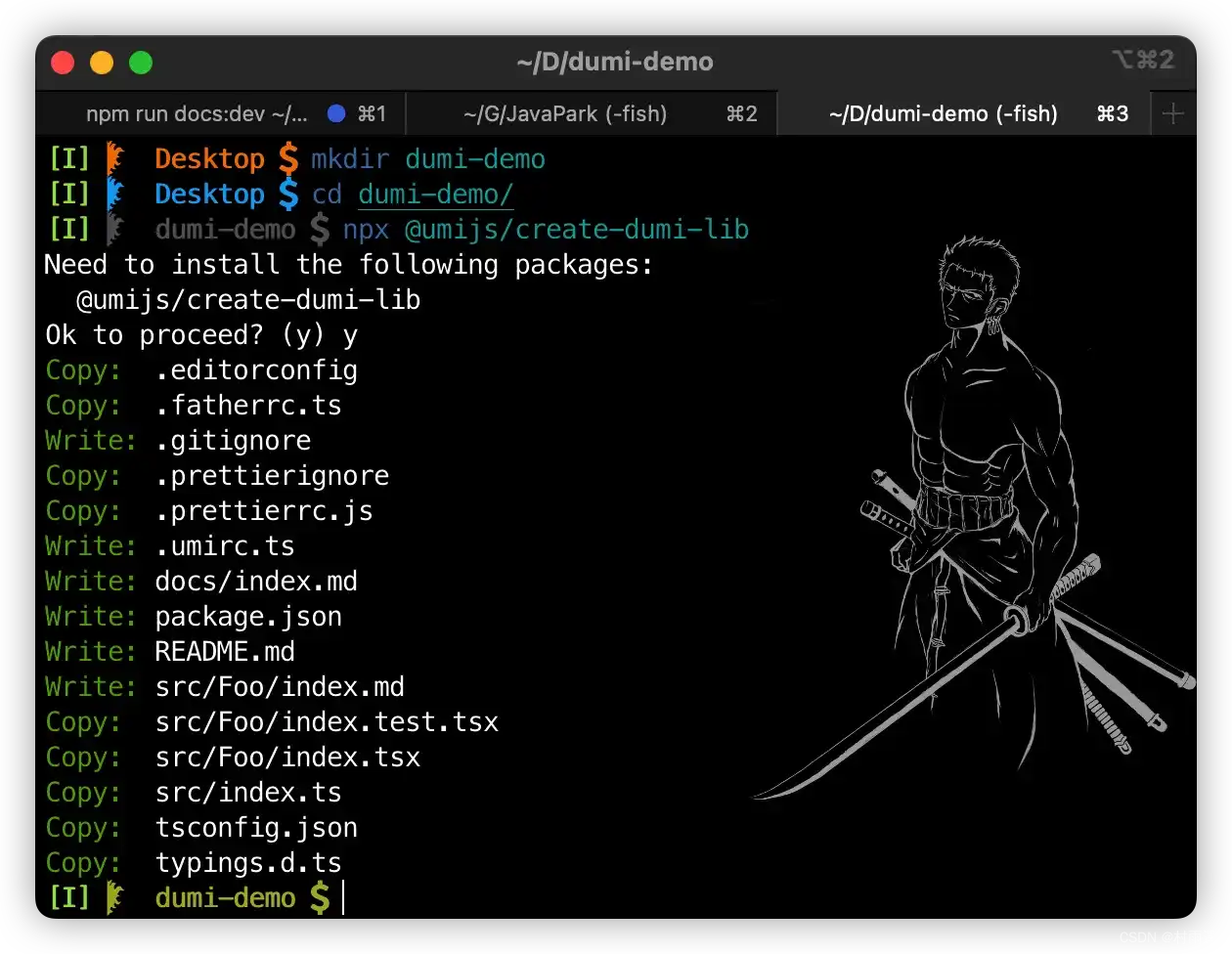Switch to the npm run docs:dev tab

pos(196,114)
